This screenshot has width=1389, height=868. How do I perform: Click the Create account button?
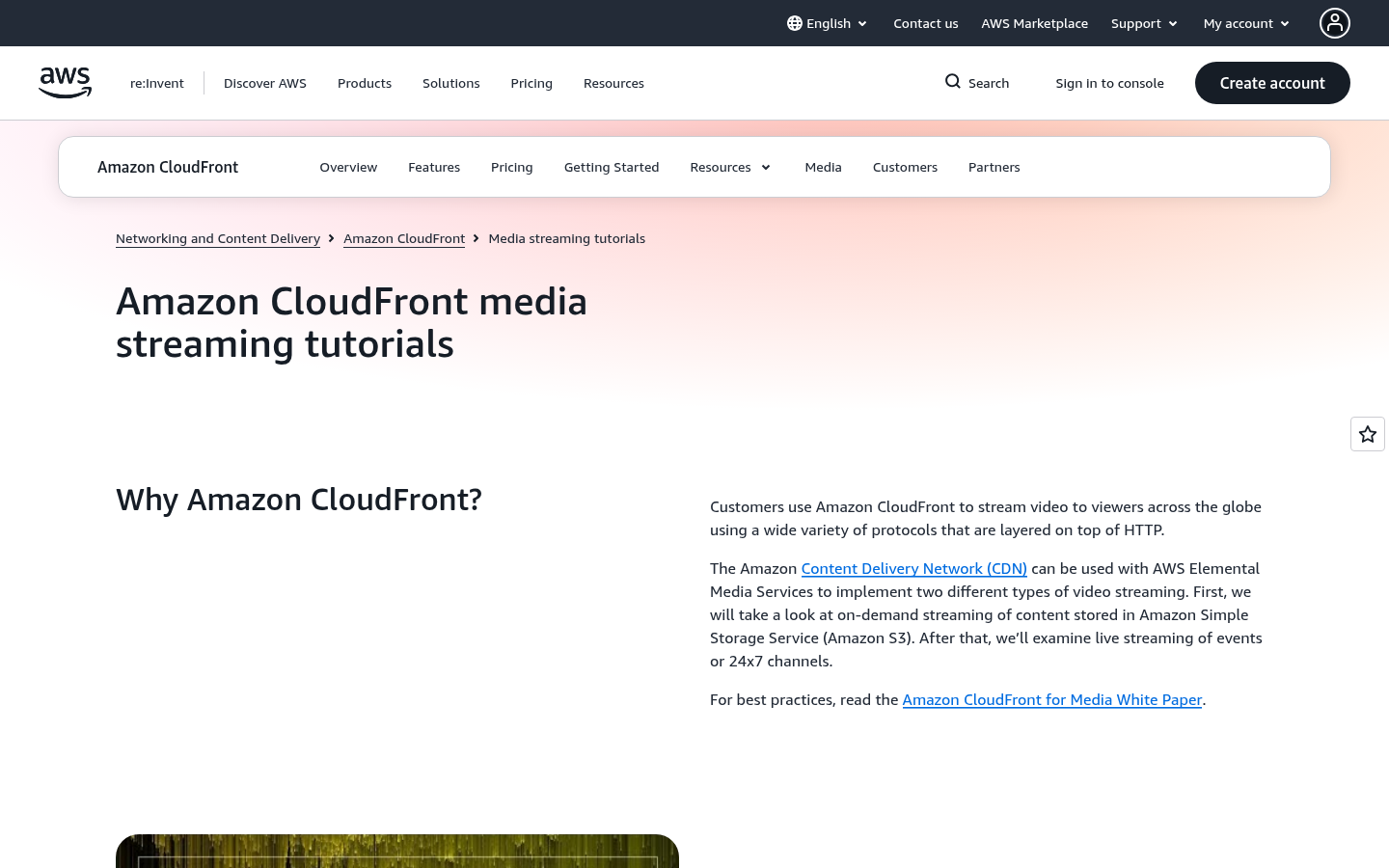tap(1272, 83)
